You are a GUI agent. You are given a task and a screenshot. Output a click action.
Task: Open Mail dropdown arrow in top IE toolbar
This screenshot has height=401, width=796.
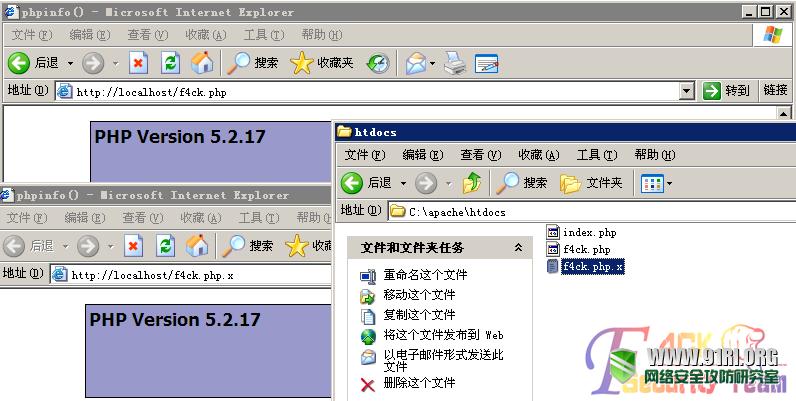tap(432, 63)
